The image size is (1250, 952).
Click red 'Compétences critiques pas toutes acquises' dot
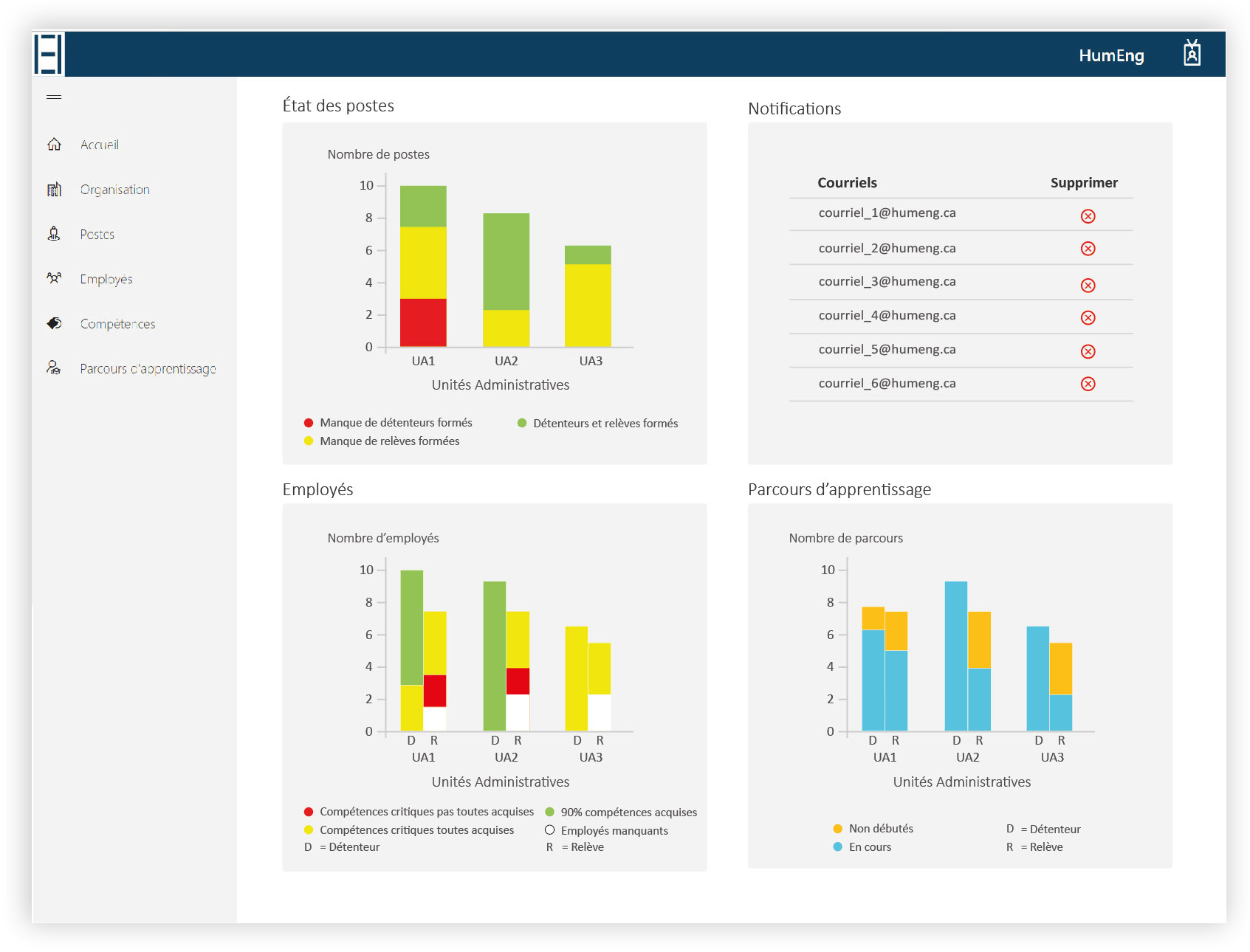tap(309, 812)
